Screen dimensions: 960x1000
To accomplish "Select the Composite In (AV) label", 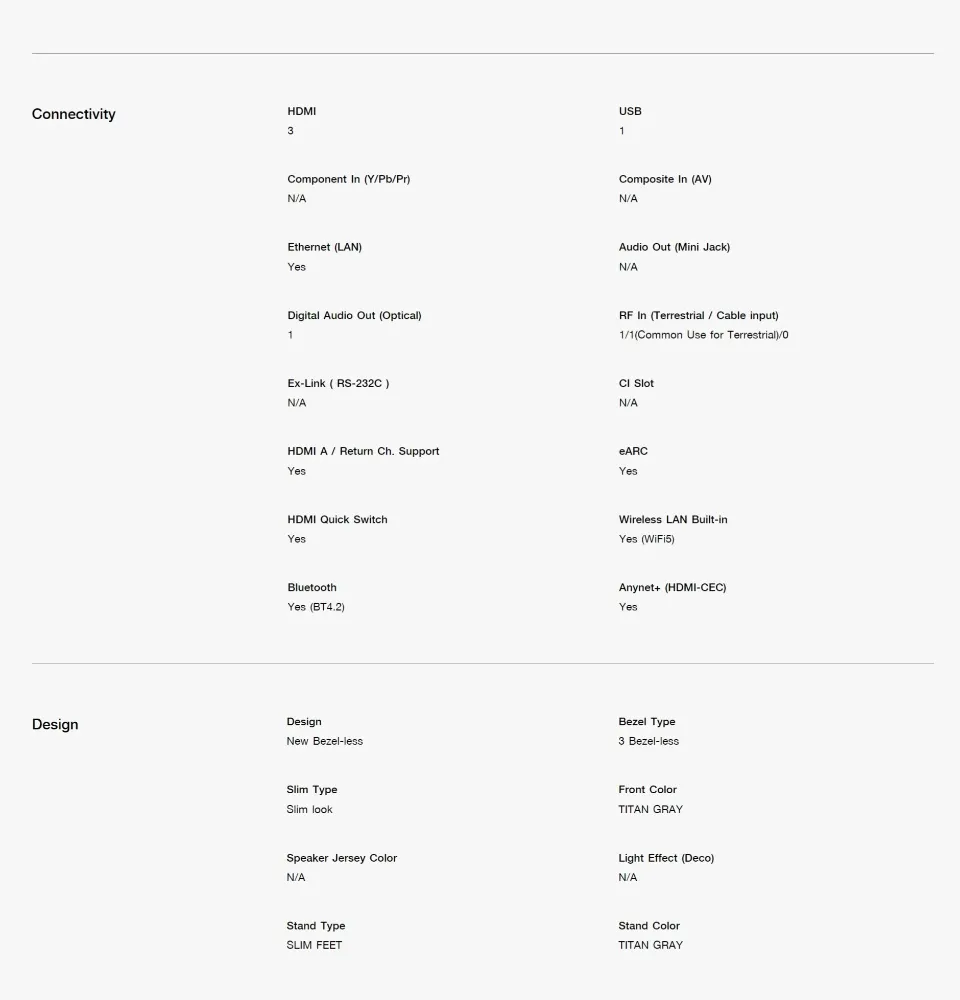I will [x=665, y=179].
